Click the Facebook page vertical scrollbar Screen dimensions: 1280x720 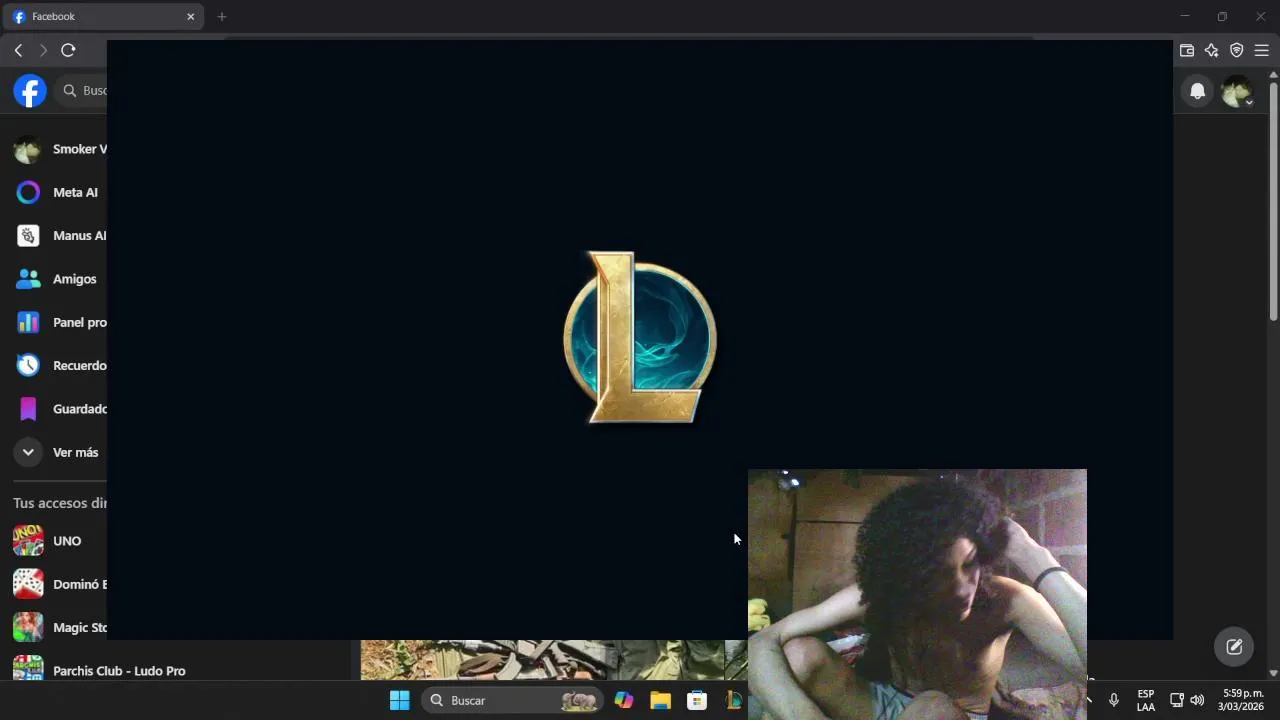[x=1273, y=200]
